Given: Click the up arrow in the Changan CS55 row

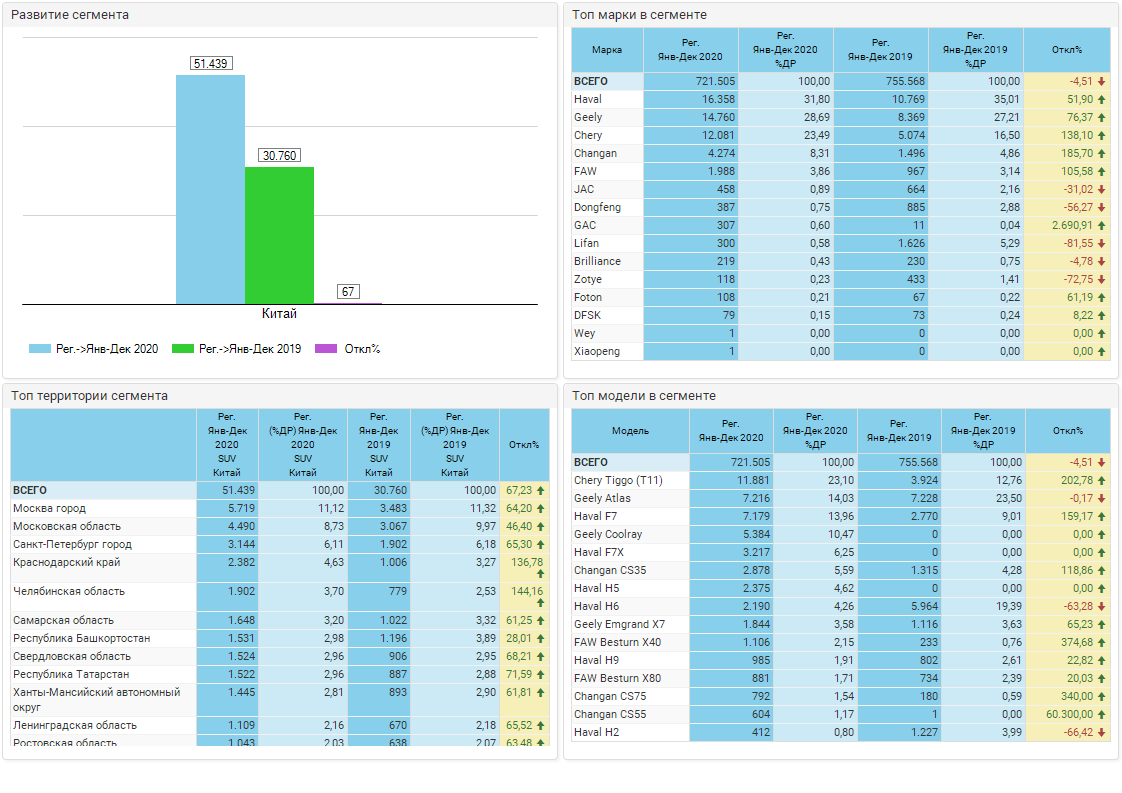Looking at the screenshot, I should pos(1101,714).
